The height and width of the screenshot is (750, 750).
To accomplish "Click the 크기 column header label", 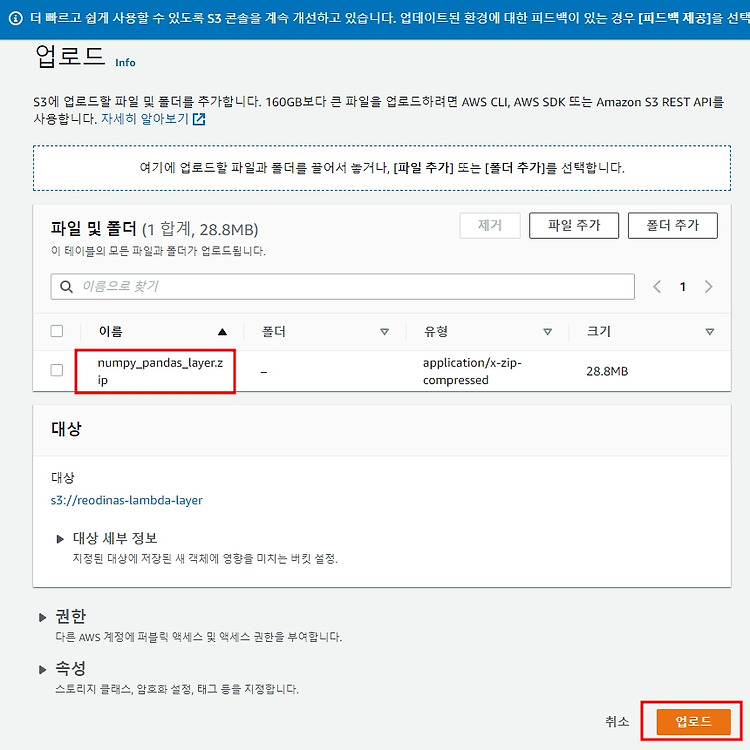I will (x=599, y=331).
